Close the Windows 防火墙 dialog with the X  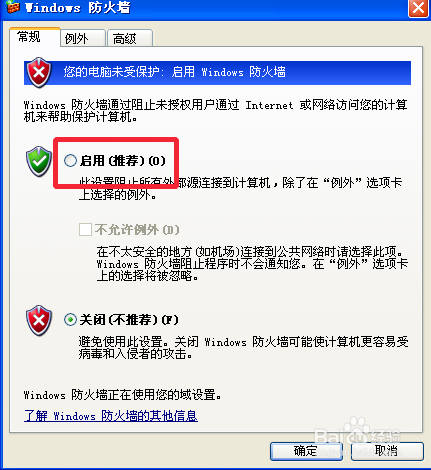418,8
